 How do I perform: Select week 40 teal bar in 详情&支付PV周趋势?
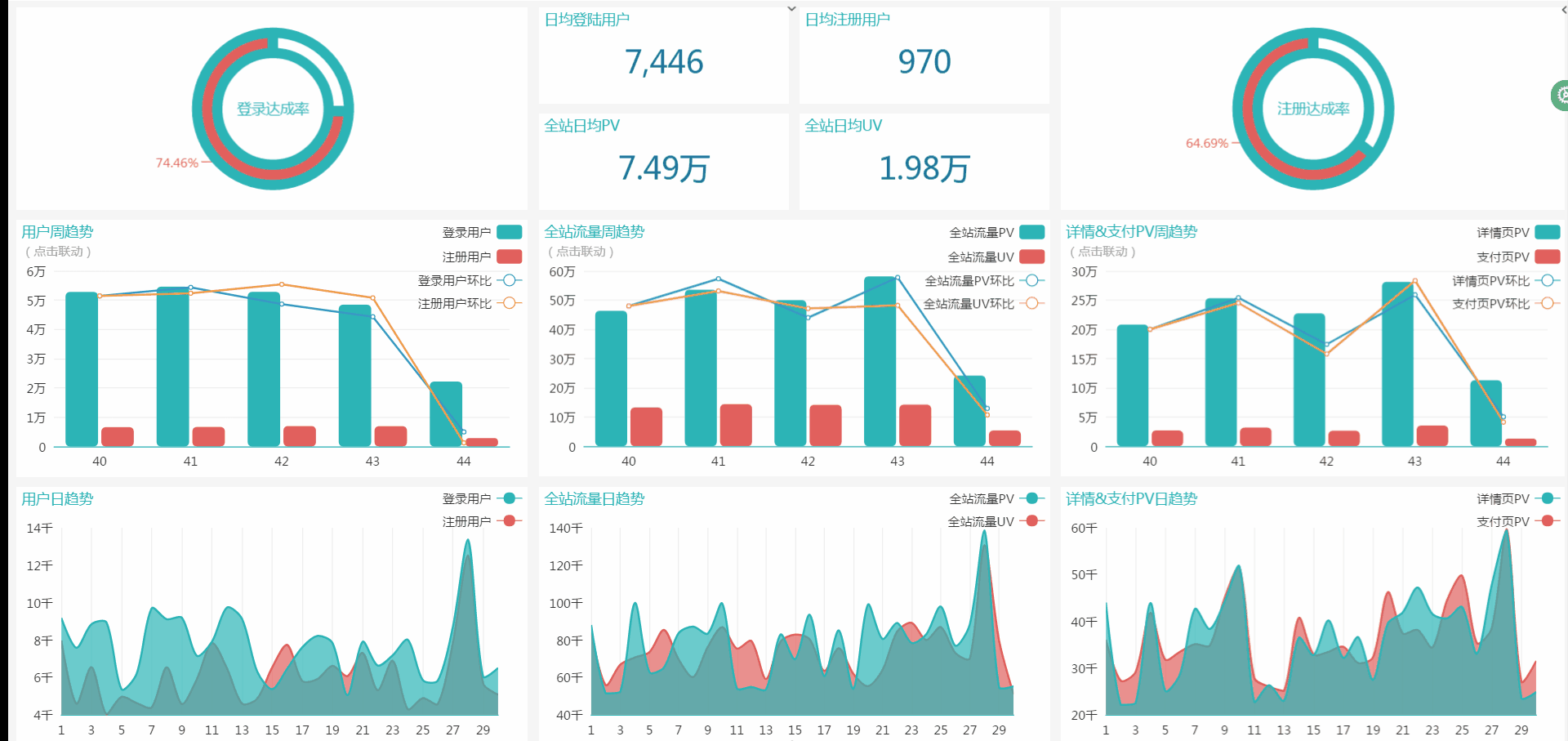[1133, 386]
